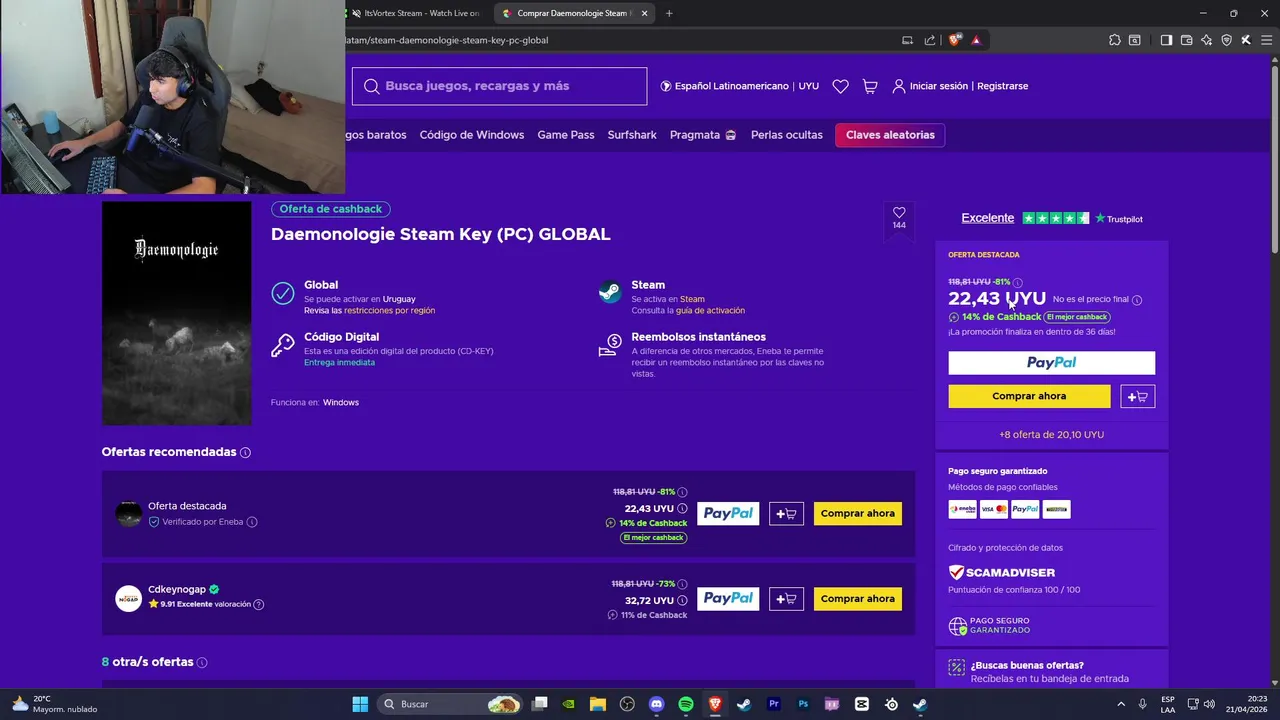Add Cdkeynogap offer to cart

pos(786,599)
